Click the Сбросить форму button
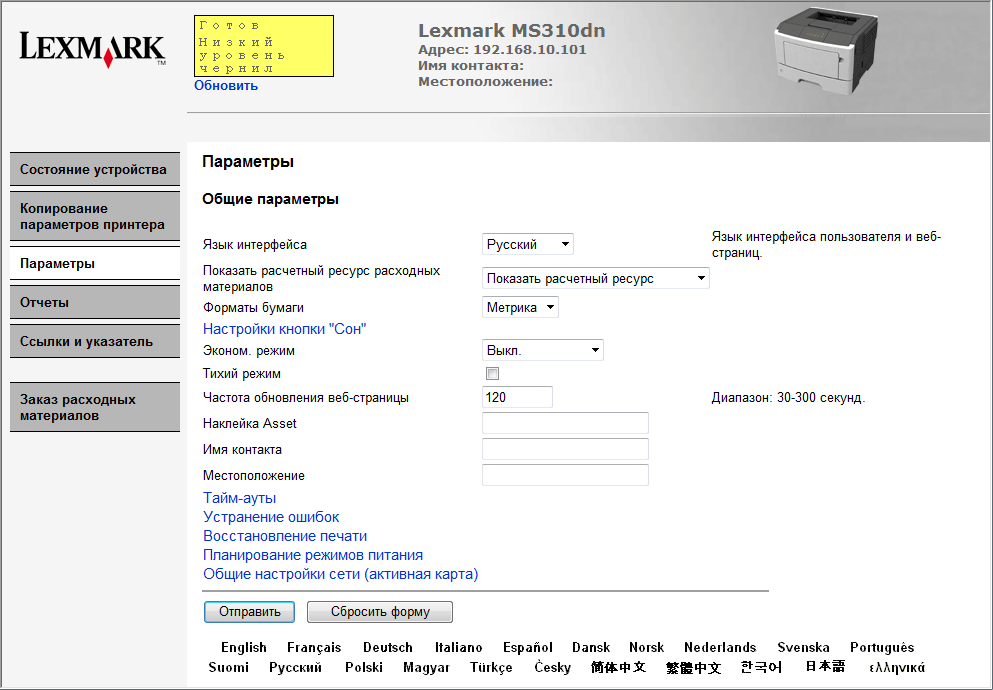Viewport: 993px width, 690px height. [380, 612]
